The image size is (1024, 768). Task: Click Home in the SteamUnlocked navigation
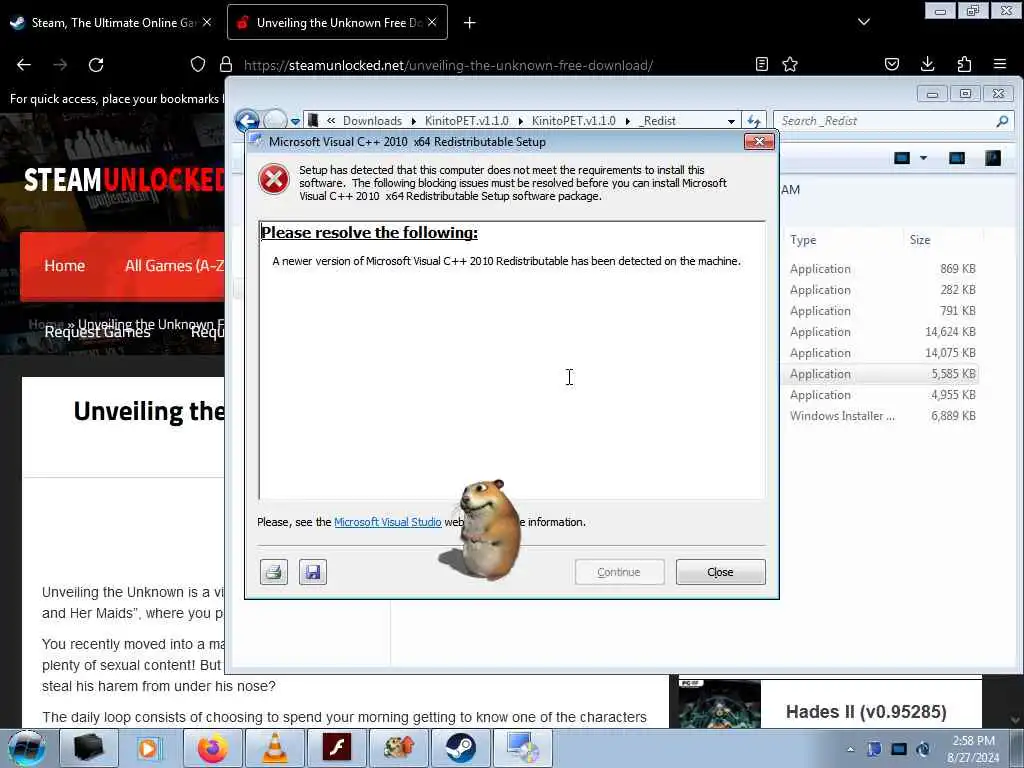pos(65,266)
